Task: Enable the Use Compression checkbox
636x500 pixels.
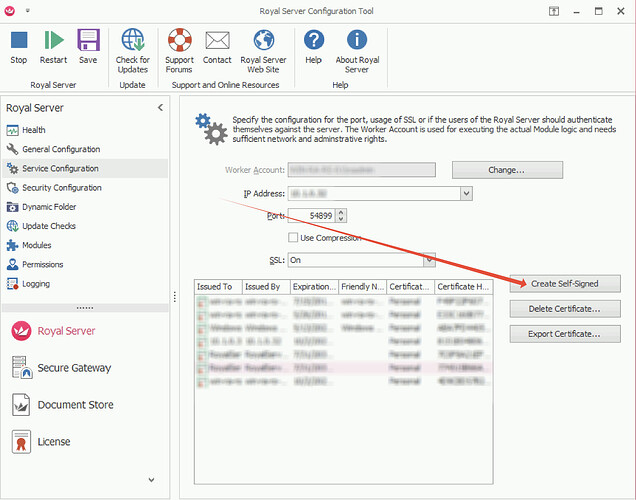Action: point(293,238)
